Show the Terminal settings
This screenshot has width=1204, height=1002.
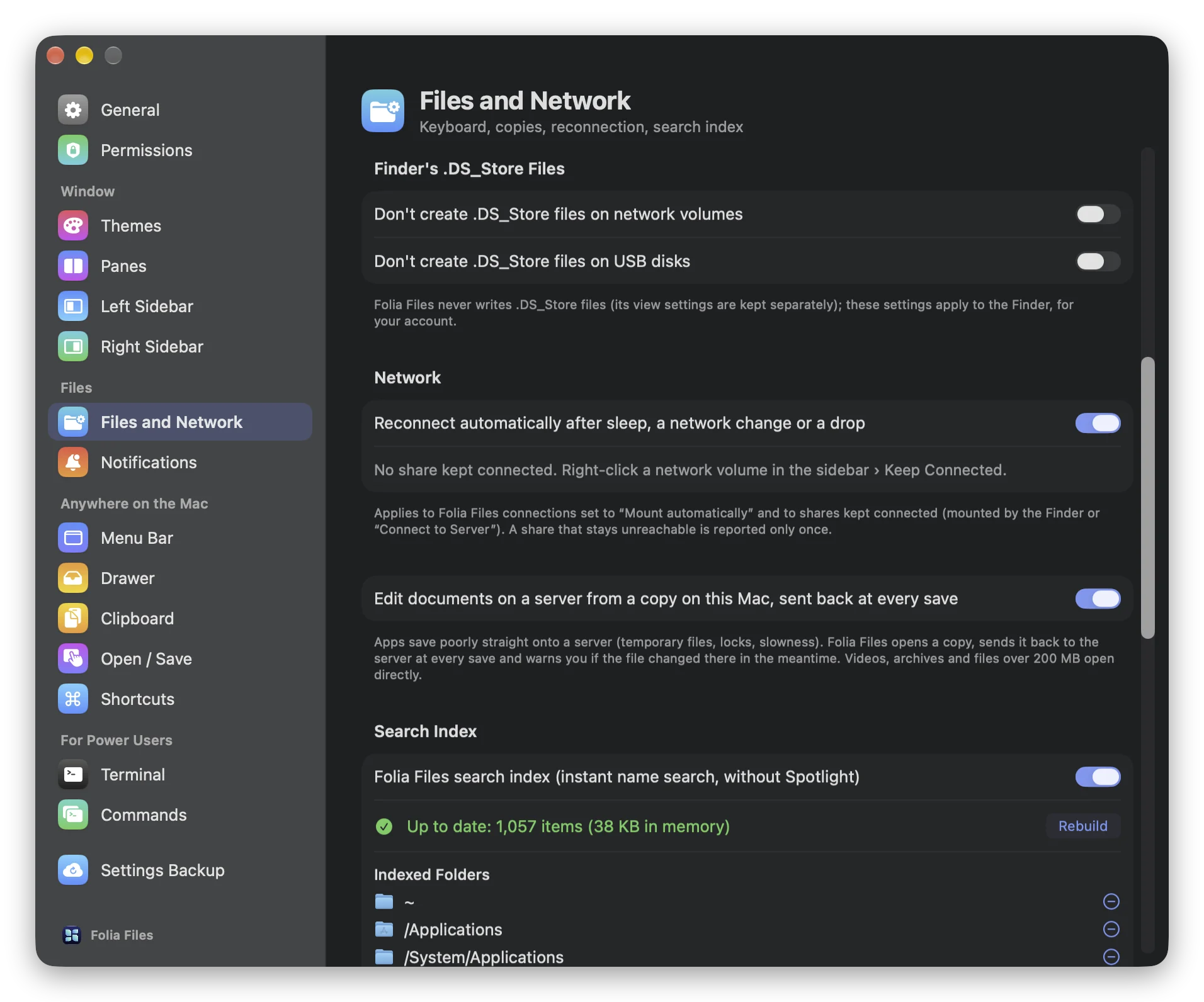tap(180, 775)
